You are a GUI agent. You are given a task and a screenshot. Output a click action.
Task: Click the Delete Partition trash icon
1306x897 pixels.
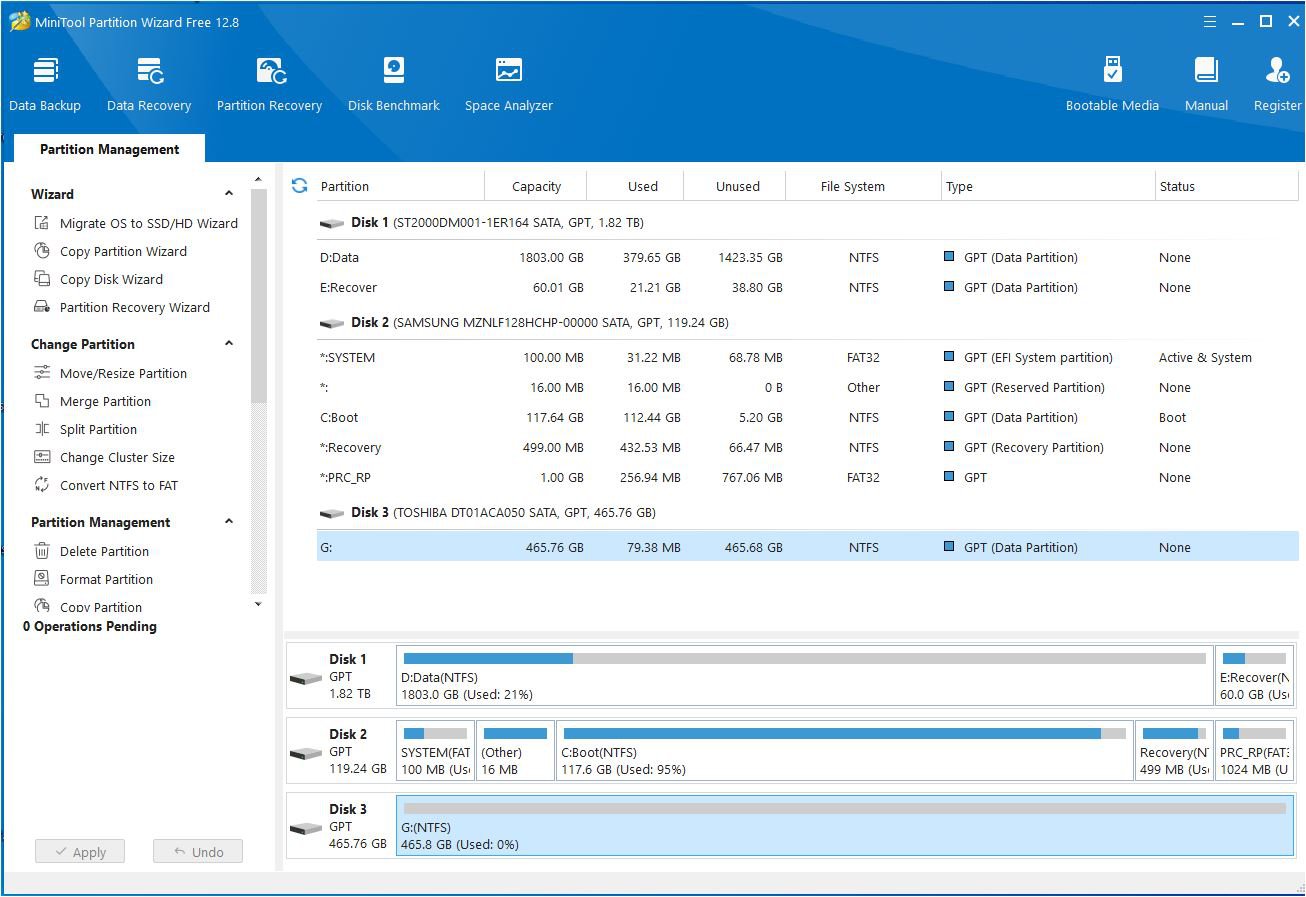42,551
